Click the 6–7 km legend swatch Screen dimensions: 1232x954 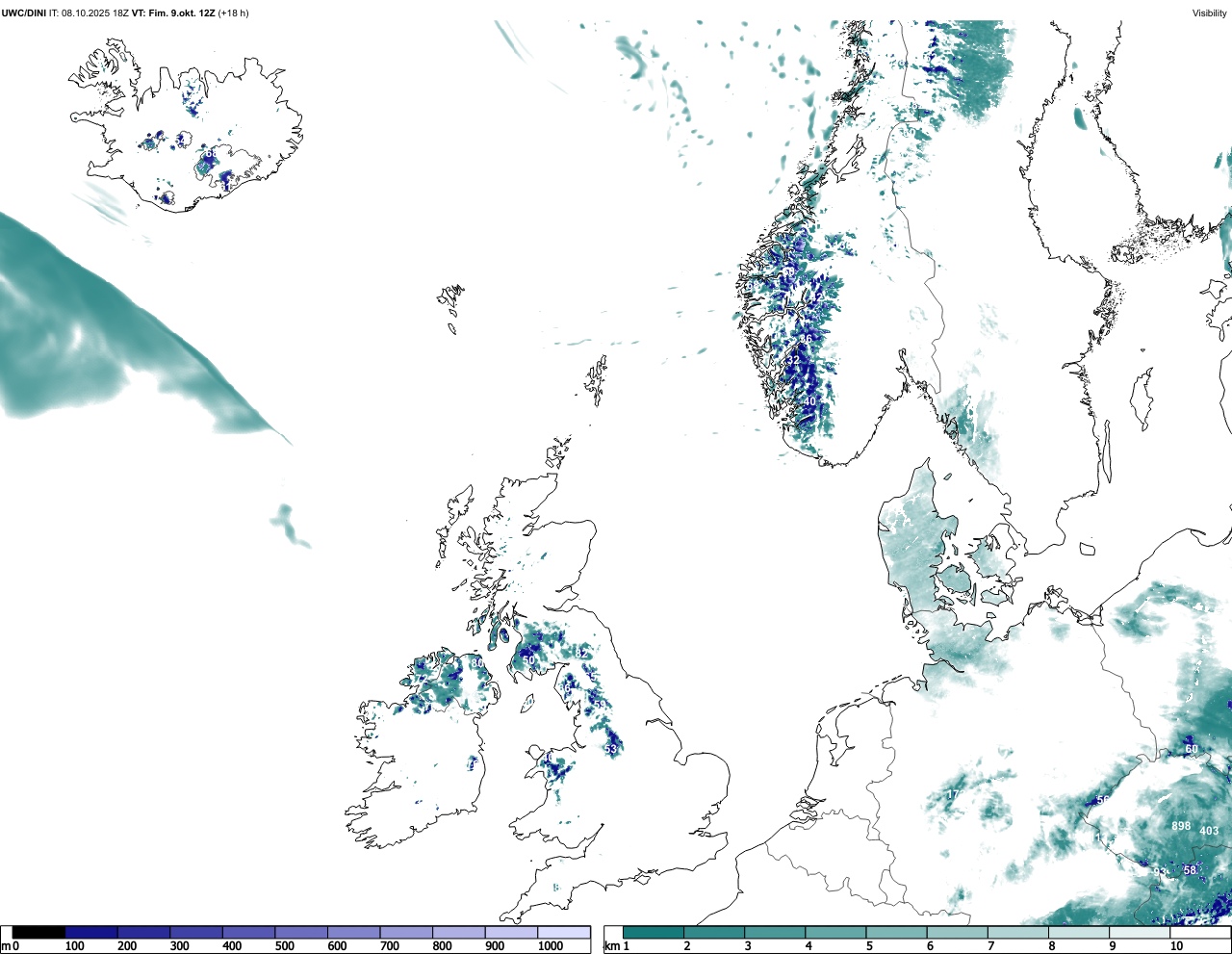(957, 933)
